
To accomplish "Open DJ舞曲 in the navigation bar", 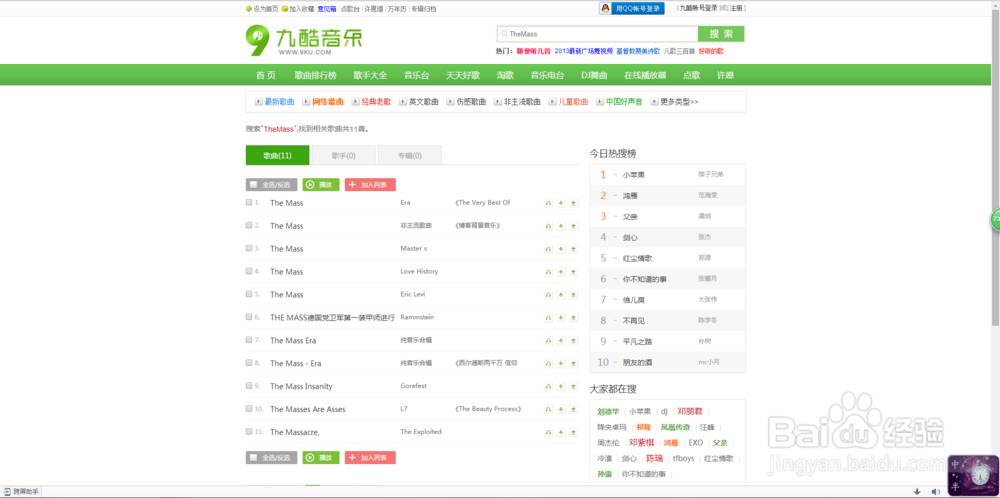I will click(x=594, y=75).
